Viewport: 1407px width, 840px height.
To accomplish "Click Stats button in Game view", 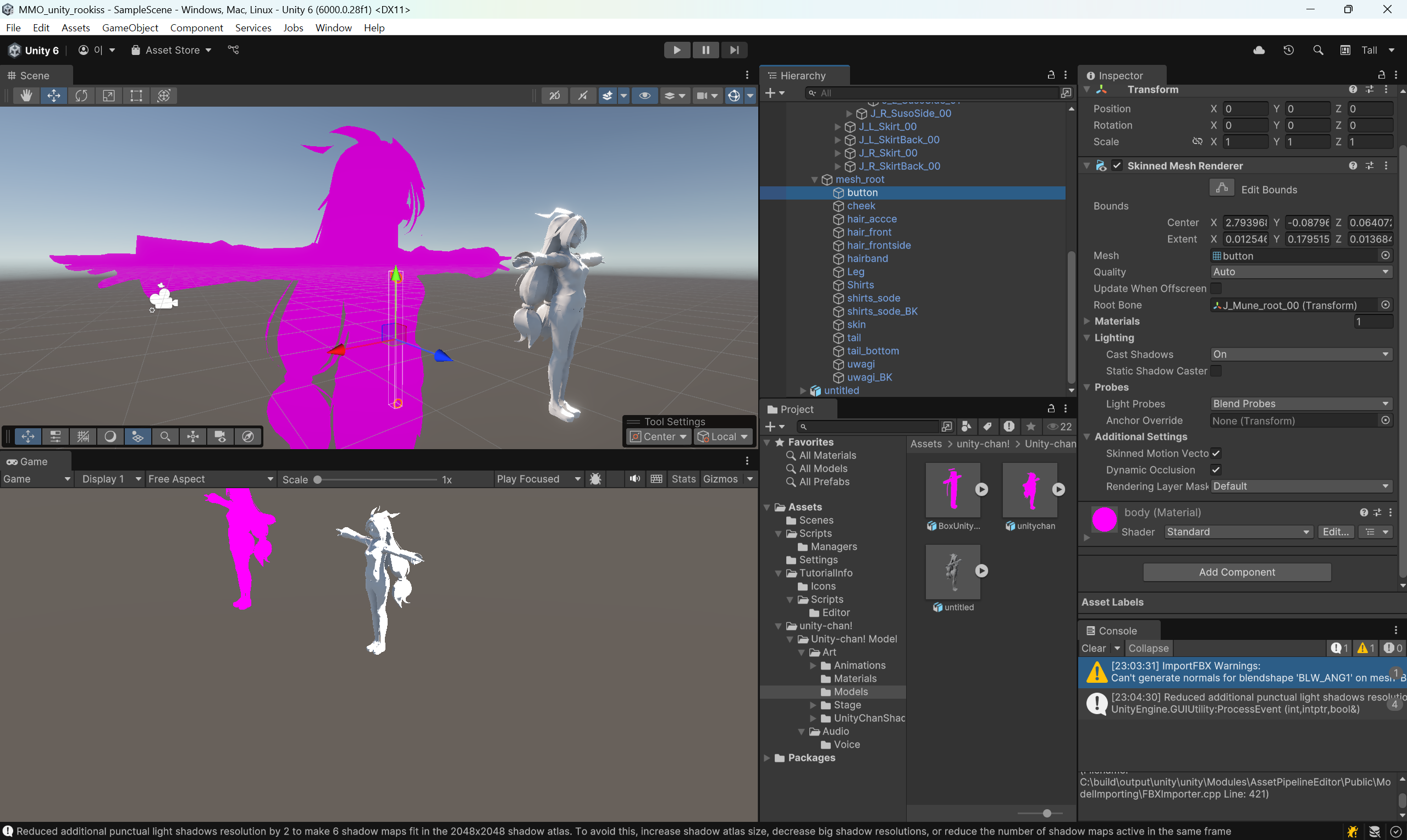I will (683, 479).
